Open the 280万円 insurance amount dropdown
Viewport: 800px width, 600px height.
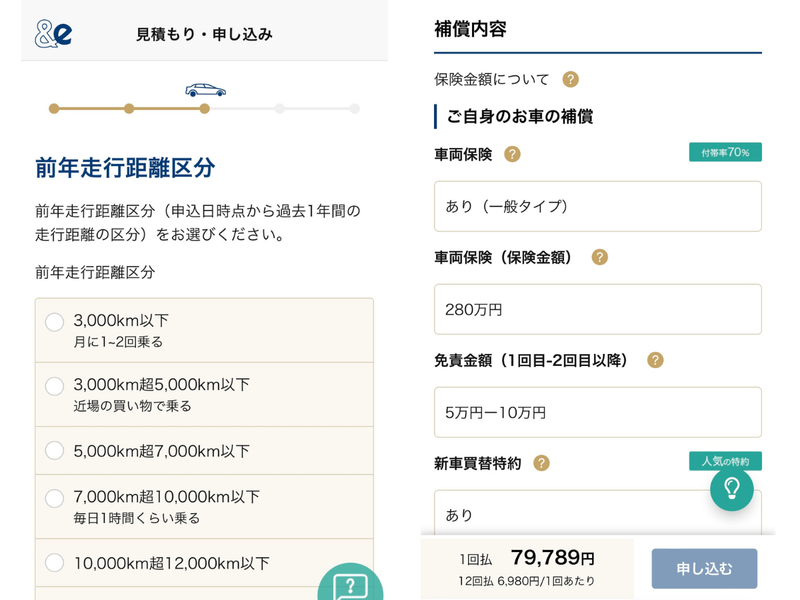coord(597,309)
